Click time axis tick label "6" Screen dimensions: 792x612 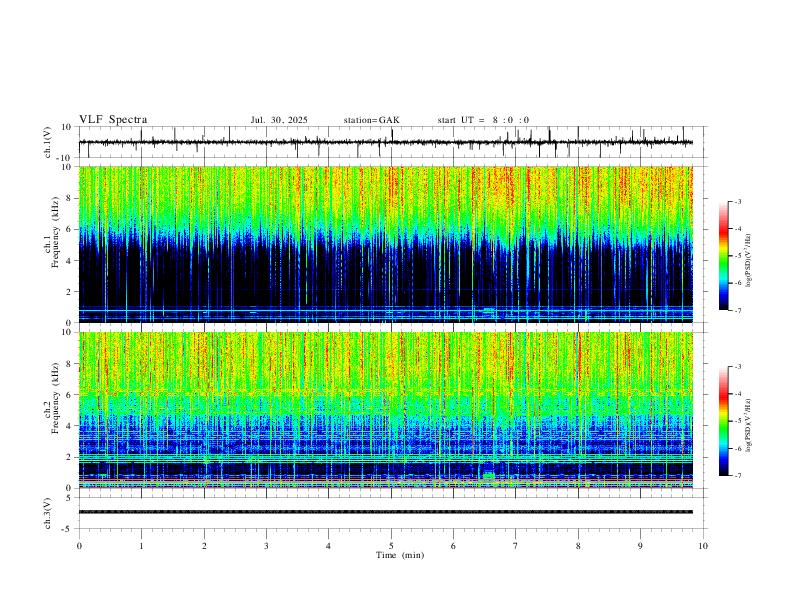point(453,546)
